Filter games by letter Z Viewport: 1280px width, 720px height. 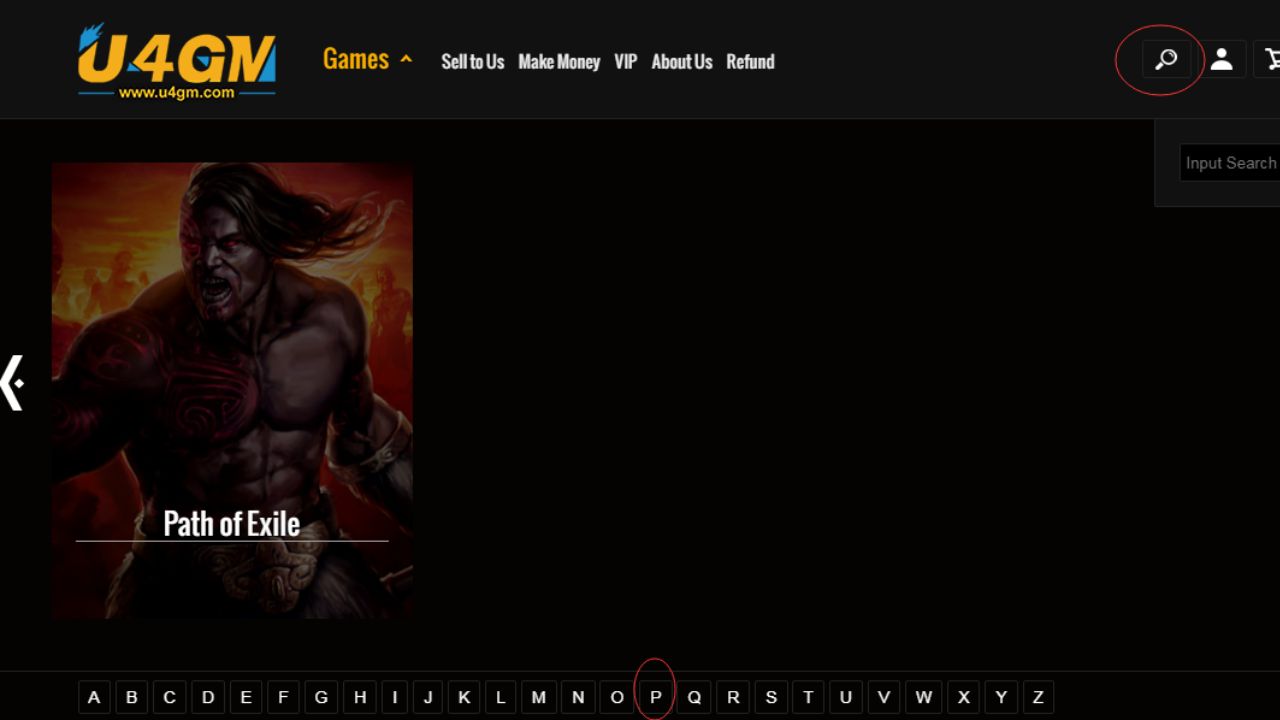pyautogui.click(x=1038, y=697)
